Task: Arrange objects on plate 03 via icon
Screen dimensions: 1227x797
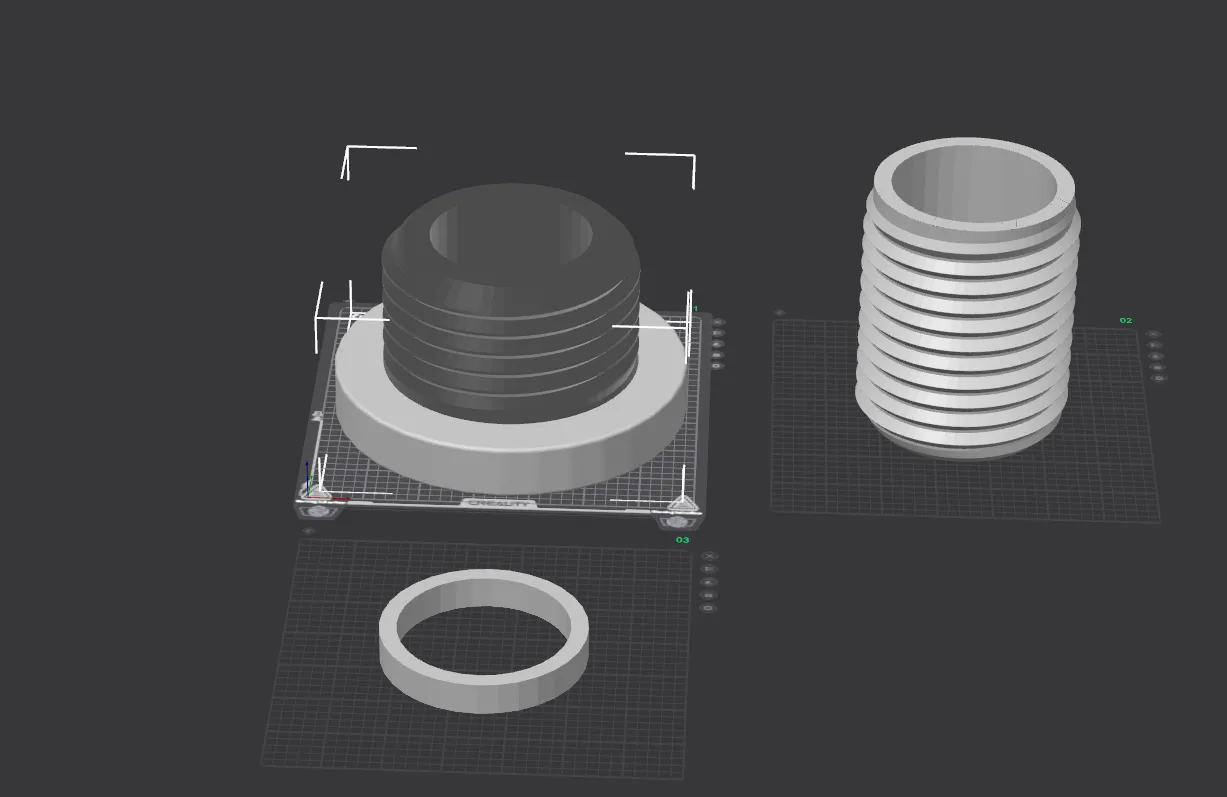Action: 710,582
